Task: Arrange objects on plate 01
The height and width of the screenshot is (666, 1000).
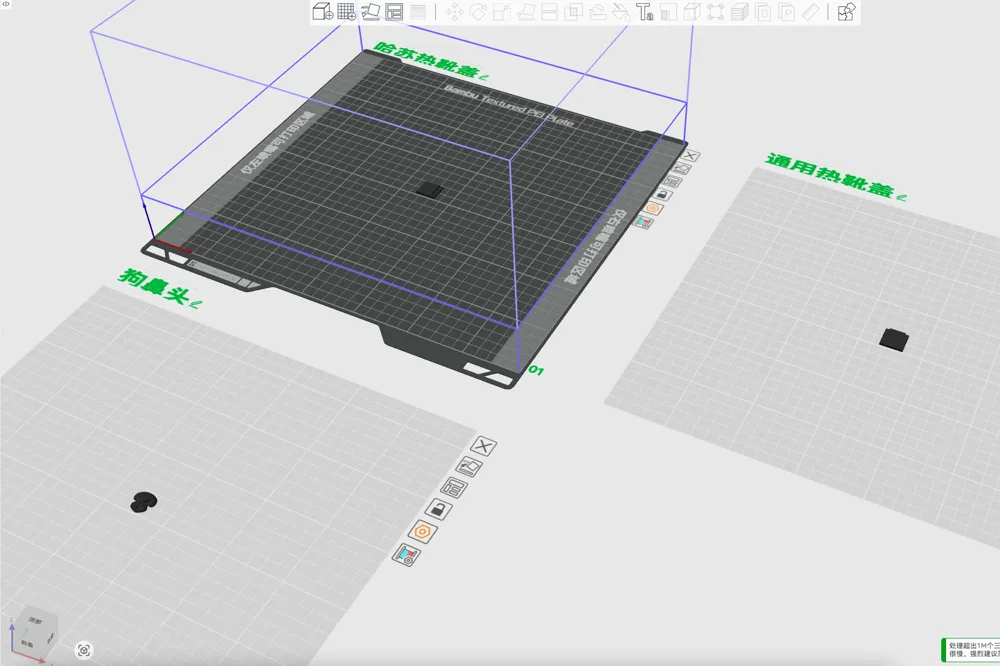Action: (672, 182)
